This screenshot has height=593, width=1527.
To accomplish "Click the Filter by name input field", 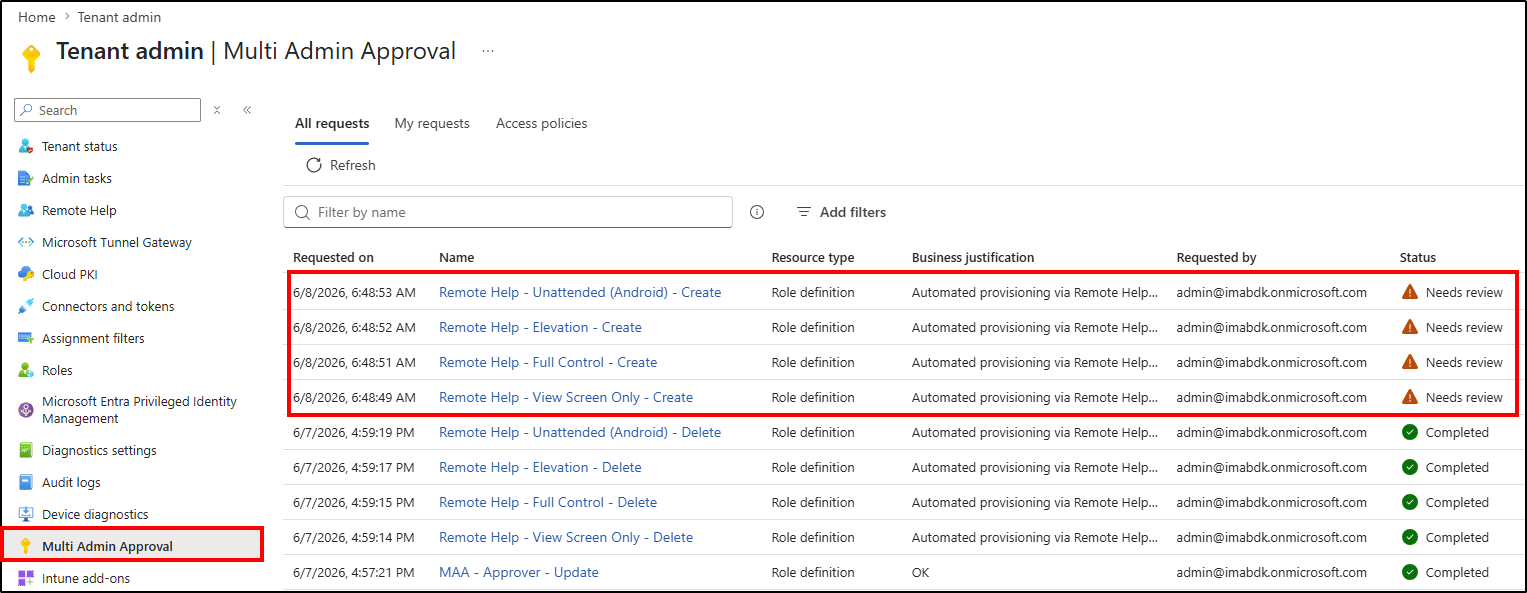I will point(508,212).
